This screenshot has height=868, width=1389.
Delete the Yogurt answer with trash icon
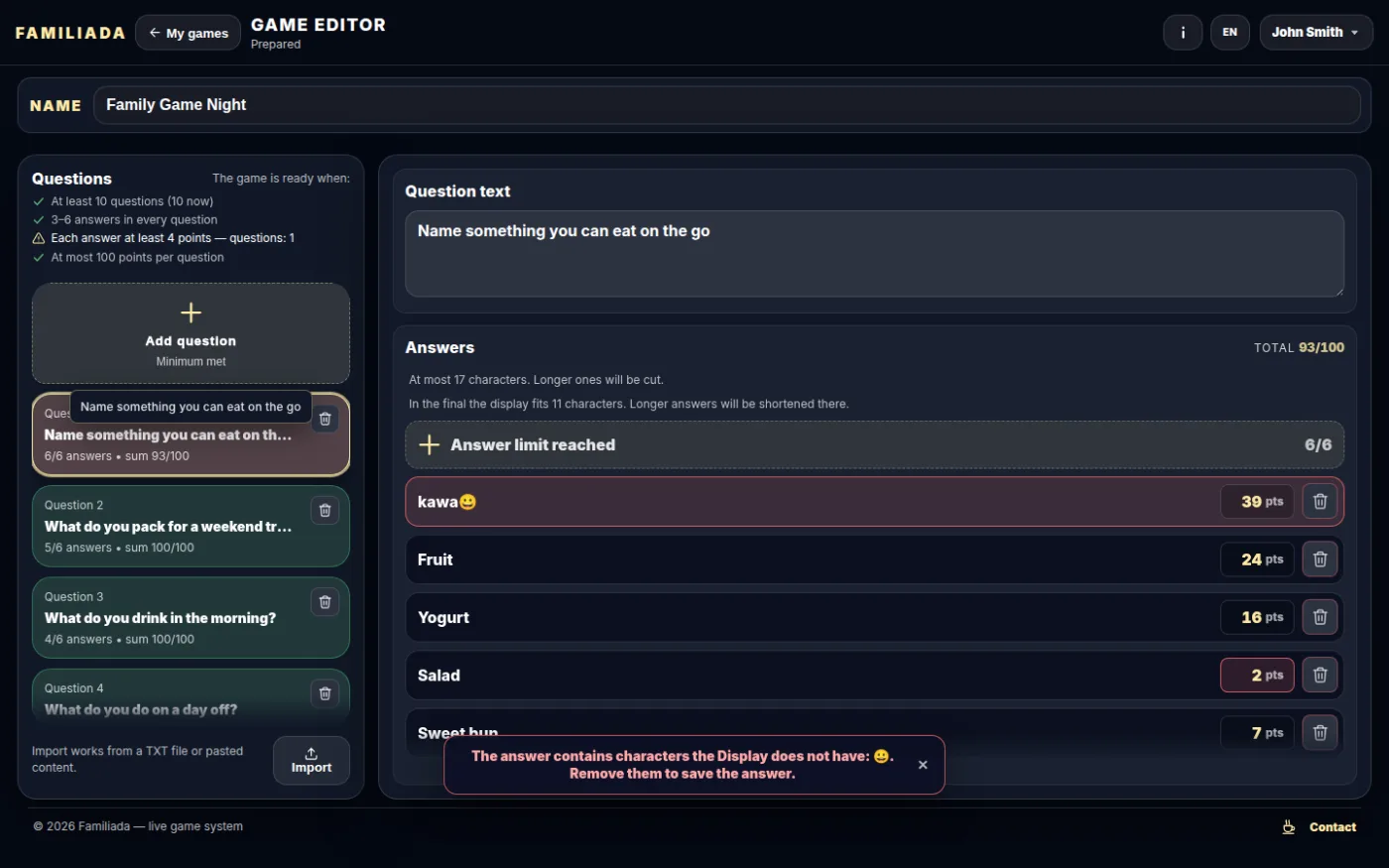[1320, 617]
